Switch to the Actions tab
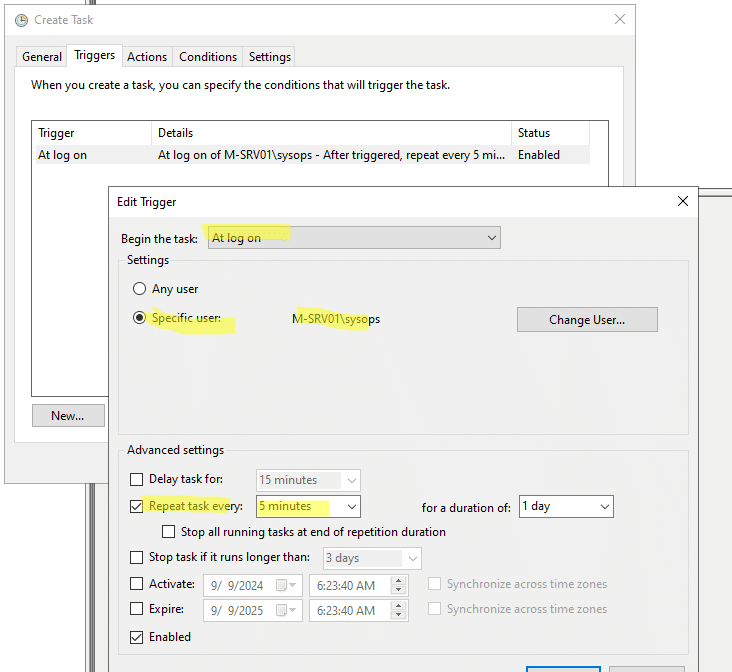Viewport: 732px width, 672px height. point(147,57)
